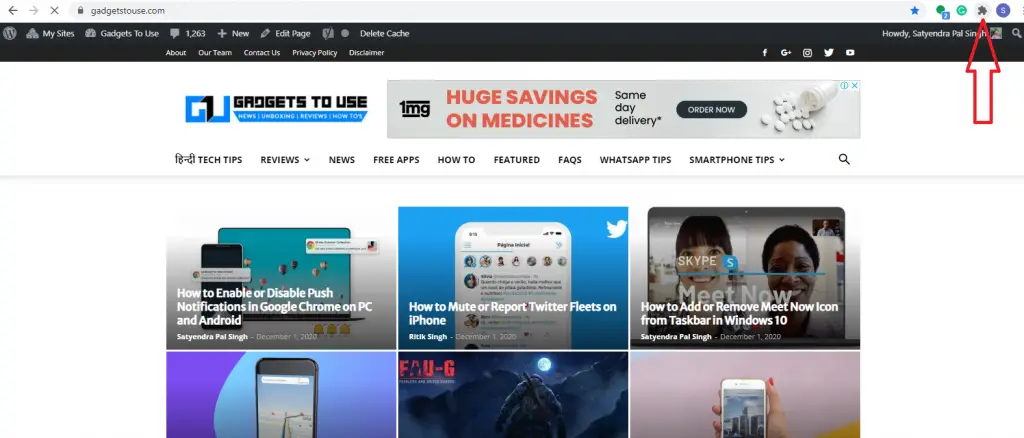Open the Extensions puzzle-piece menu

coord(982,10)
